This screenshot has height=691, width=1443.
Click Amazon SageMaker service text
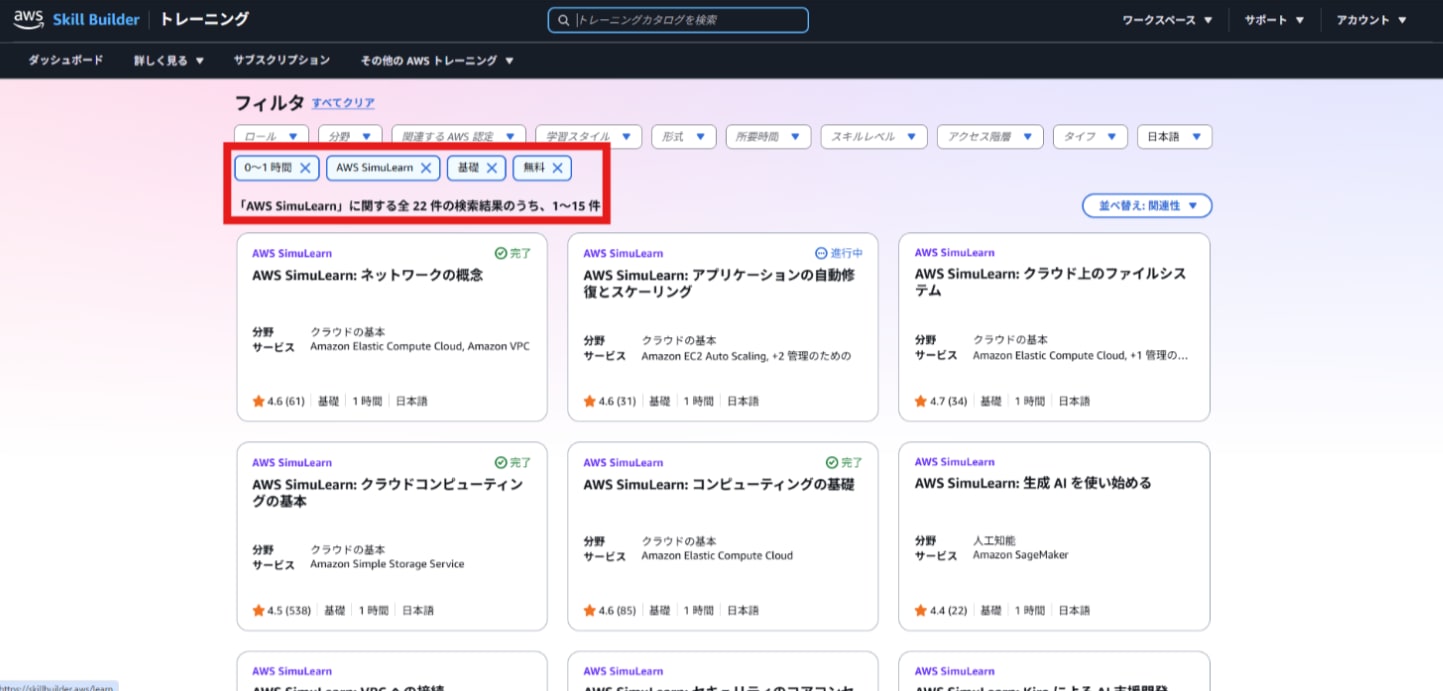(x=1020, y=555)
